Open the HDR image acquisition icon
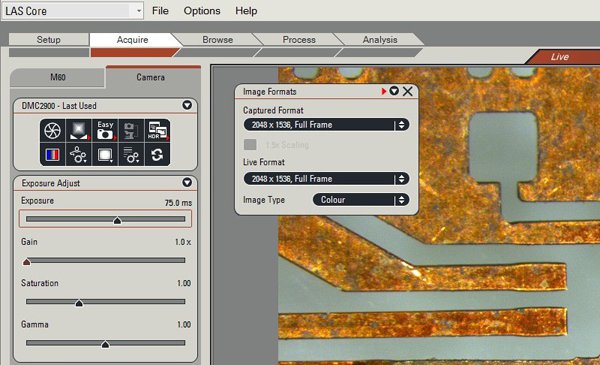This screenshot has width=600, height=365. tap(157, 130)
